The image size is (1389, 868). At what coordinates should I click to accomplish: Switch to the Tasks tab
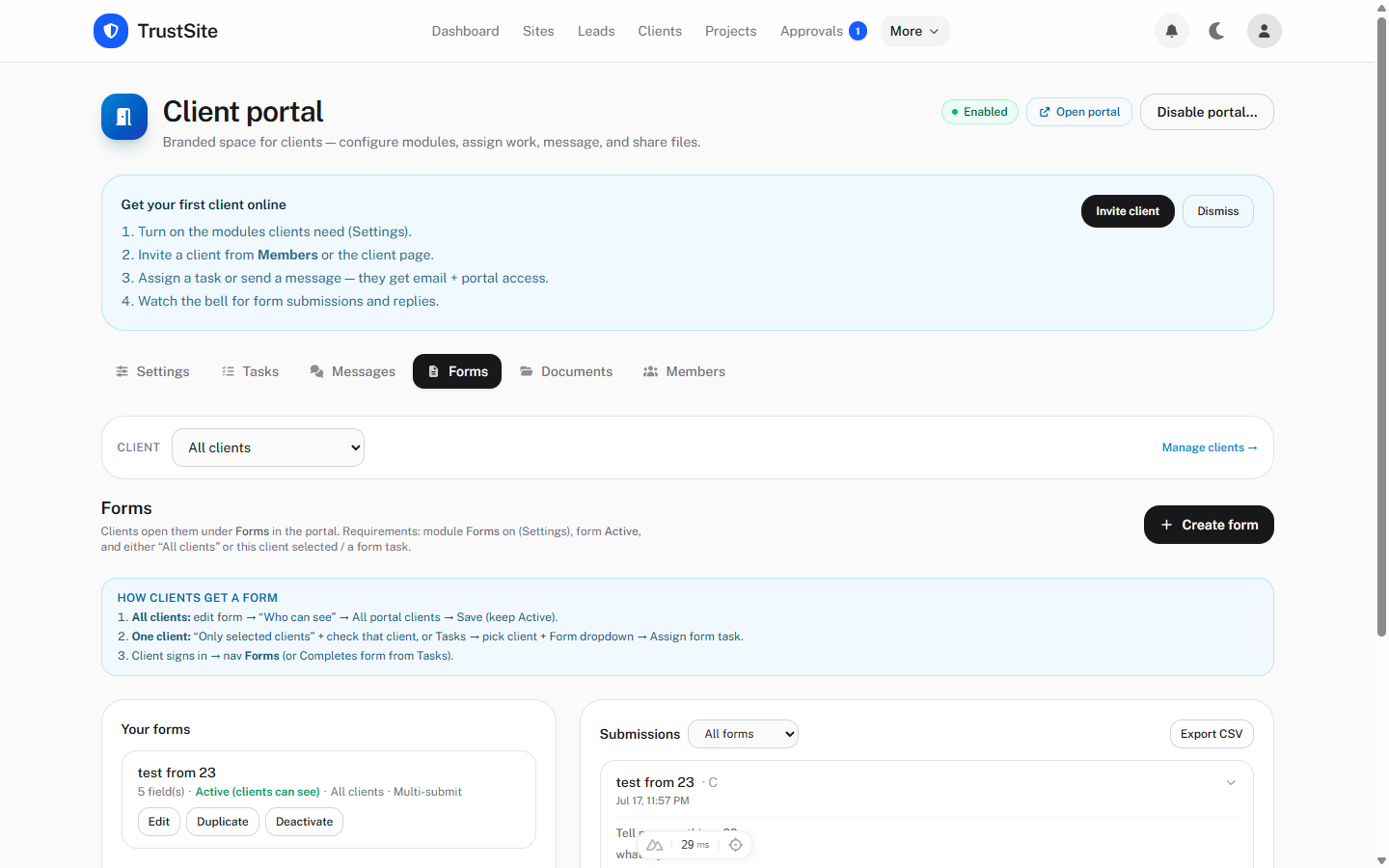point(250,371)
